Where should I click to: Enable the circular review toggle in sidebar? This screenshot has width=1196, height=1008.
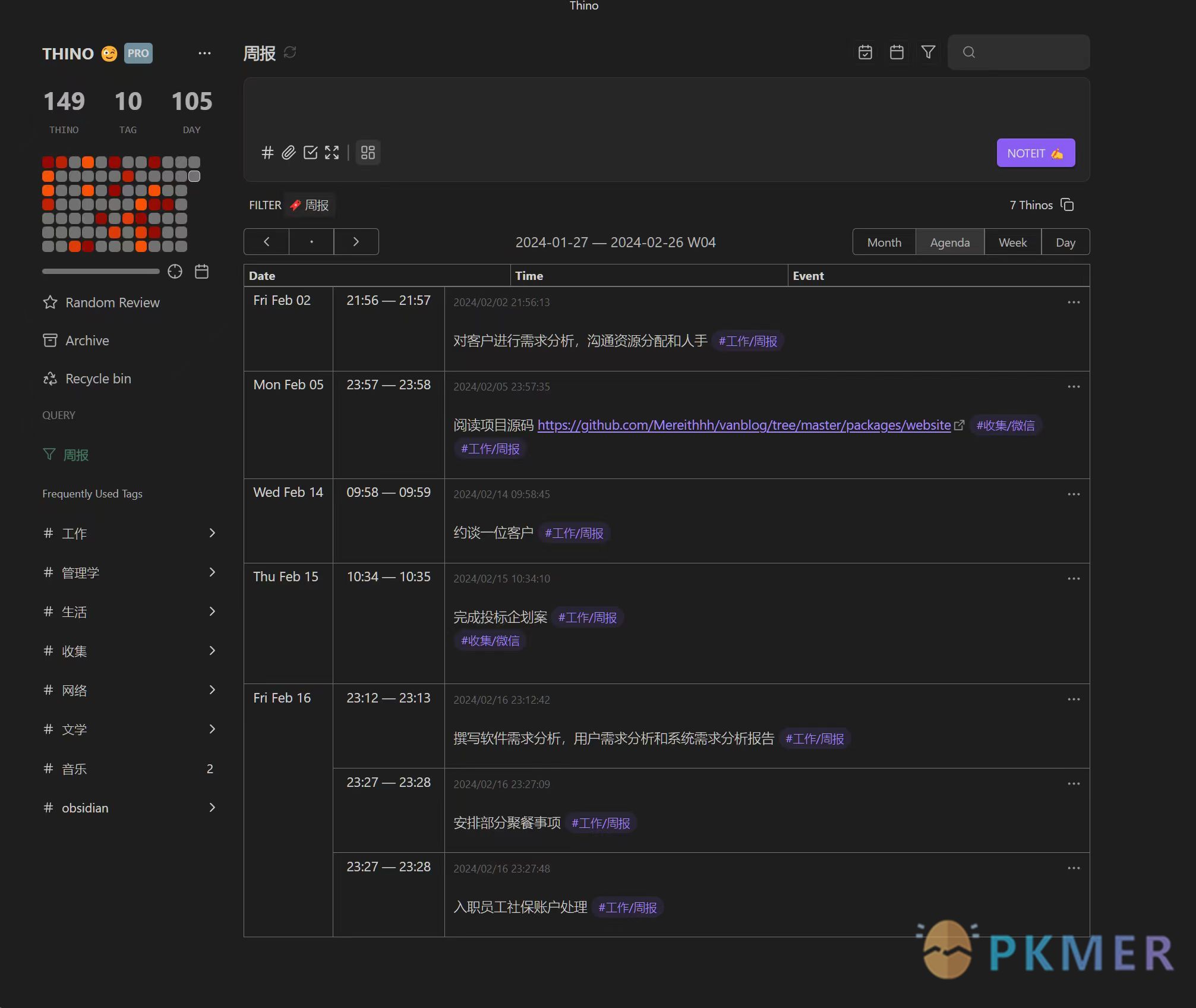coord(174,271)
